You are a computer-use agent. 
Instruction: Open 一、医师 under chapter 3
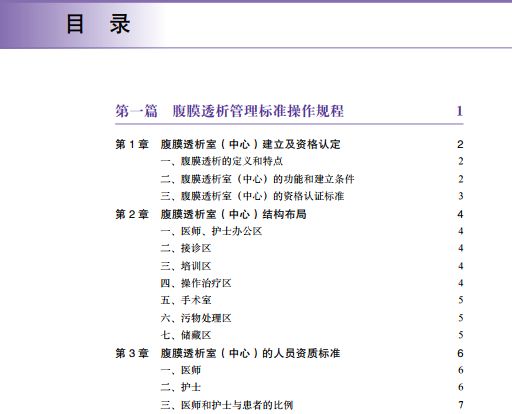coord(181,370)
